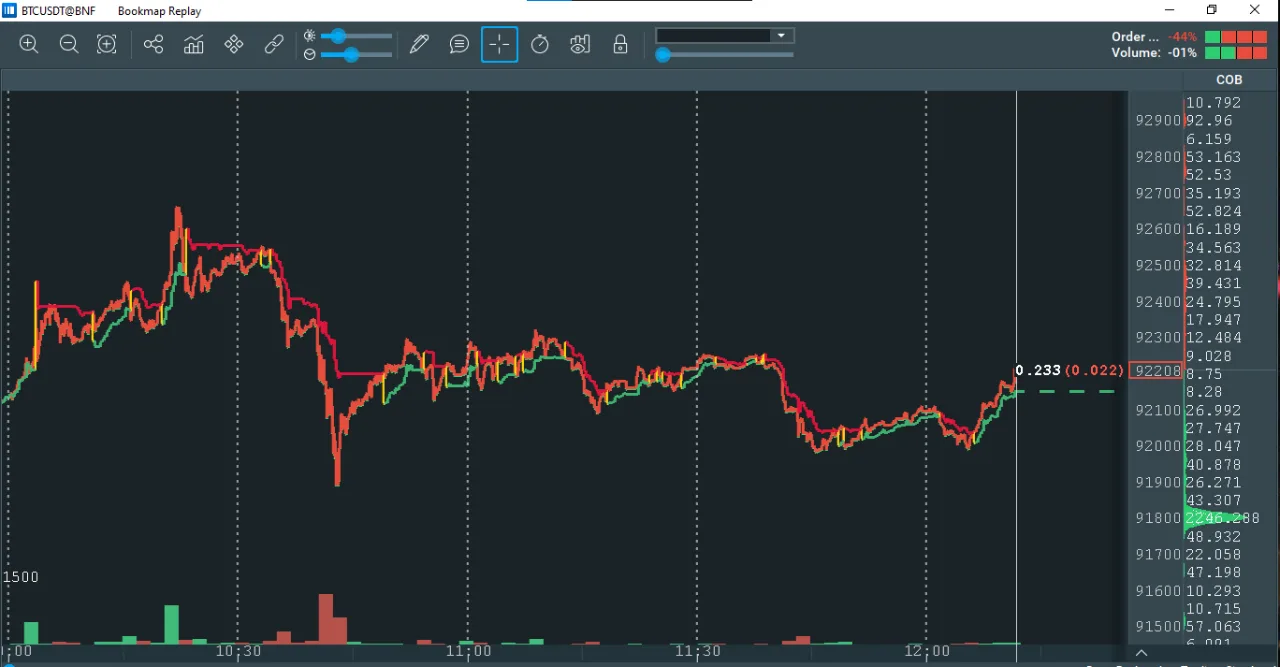Click the 57.063 order book value

(1213, 627)
